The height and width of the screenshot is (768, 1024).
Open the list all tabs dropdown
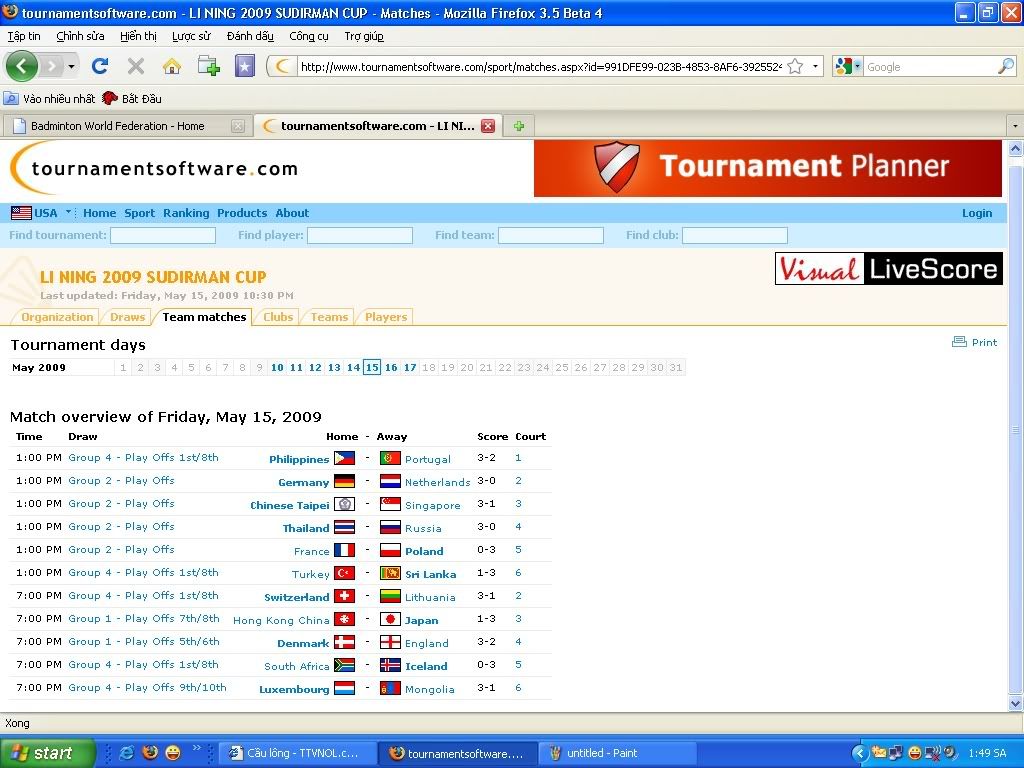pos(1015,125)
